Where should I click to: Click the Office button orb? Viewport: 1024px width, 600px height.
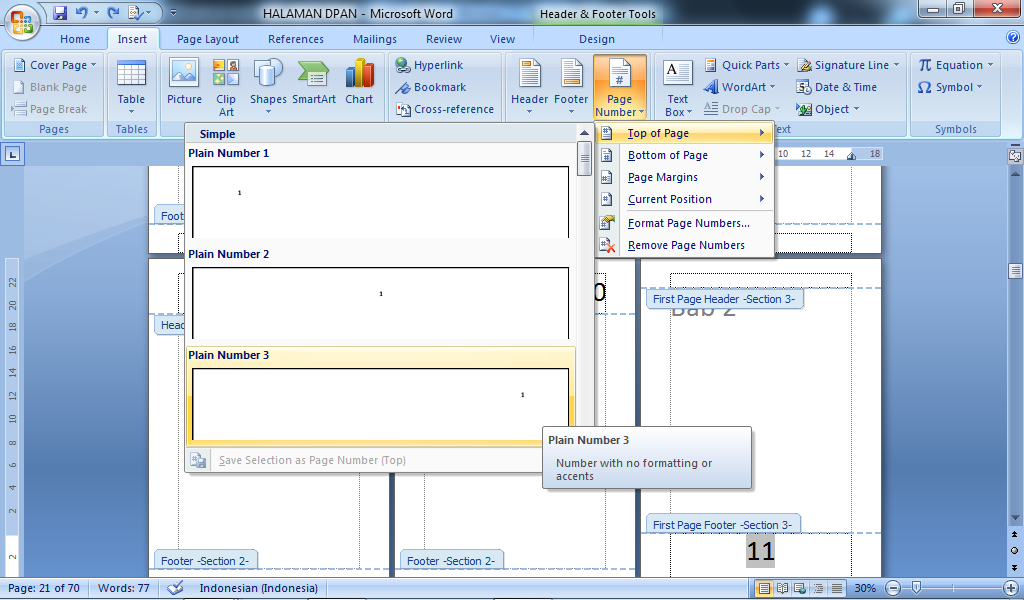22,22
